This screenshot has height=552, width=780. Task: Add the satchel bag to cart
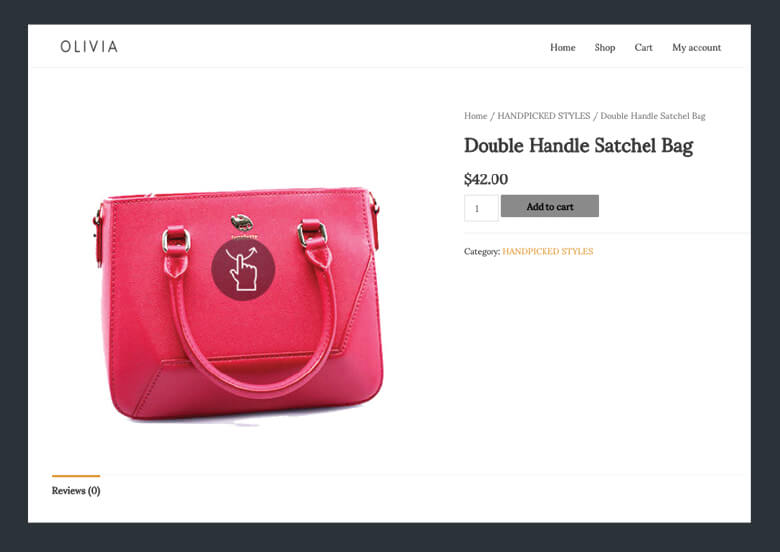550,206
